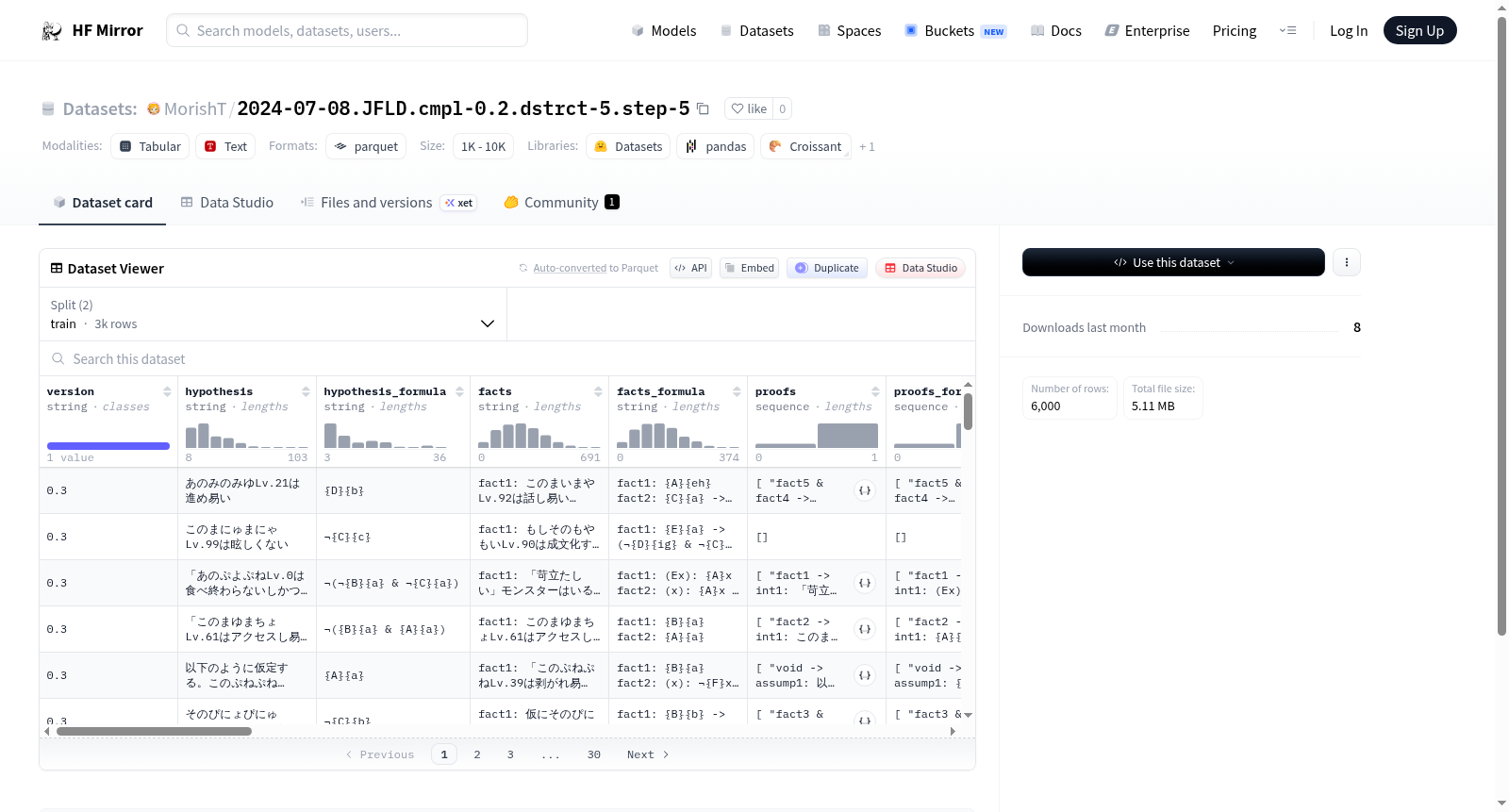Click the version classes bar

[108, 446]
